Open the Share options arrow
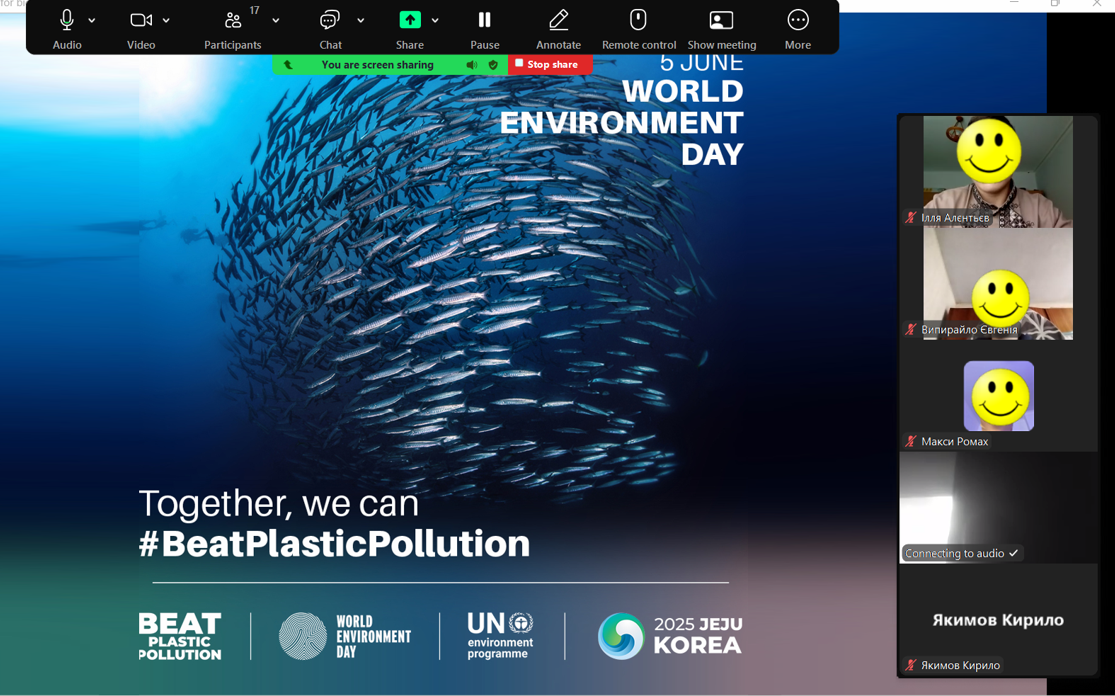This screenshot has height=696, width=1115. tap(435, 20)
